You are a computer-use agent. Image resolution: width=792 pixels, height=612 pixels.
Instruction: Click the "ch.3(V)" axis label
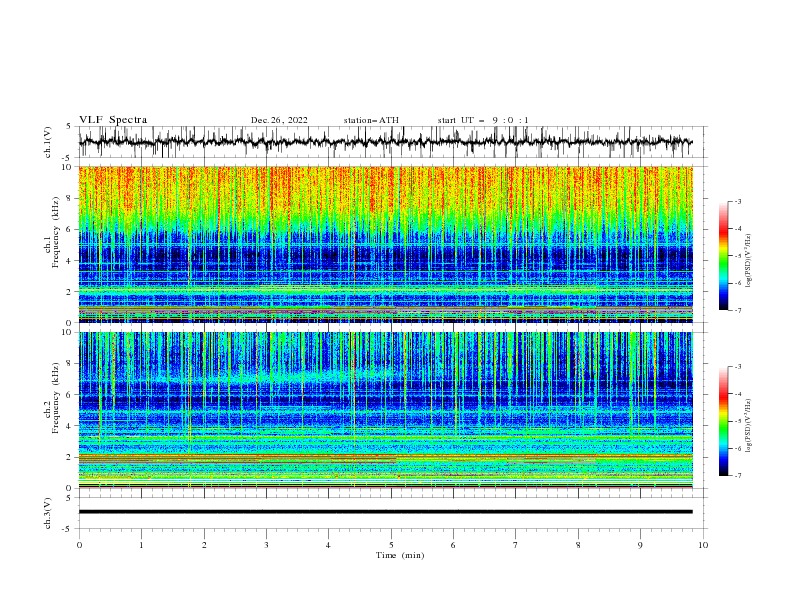click(48, 514)
